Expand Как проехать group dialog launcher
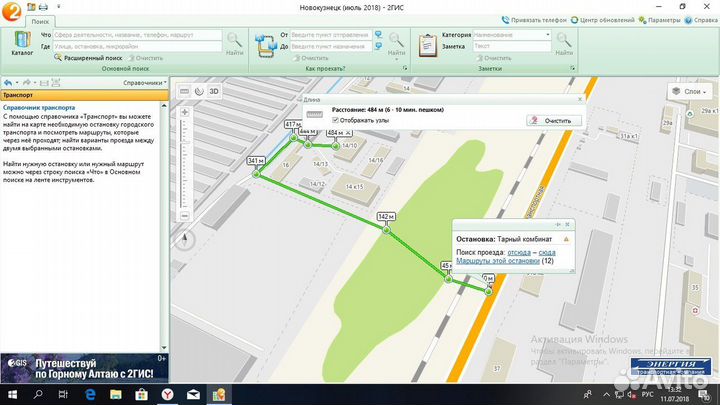Screen dimensions: 720x405 click(405, 68)
